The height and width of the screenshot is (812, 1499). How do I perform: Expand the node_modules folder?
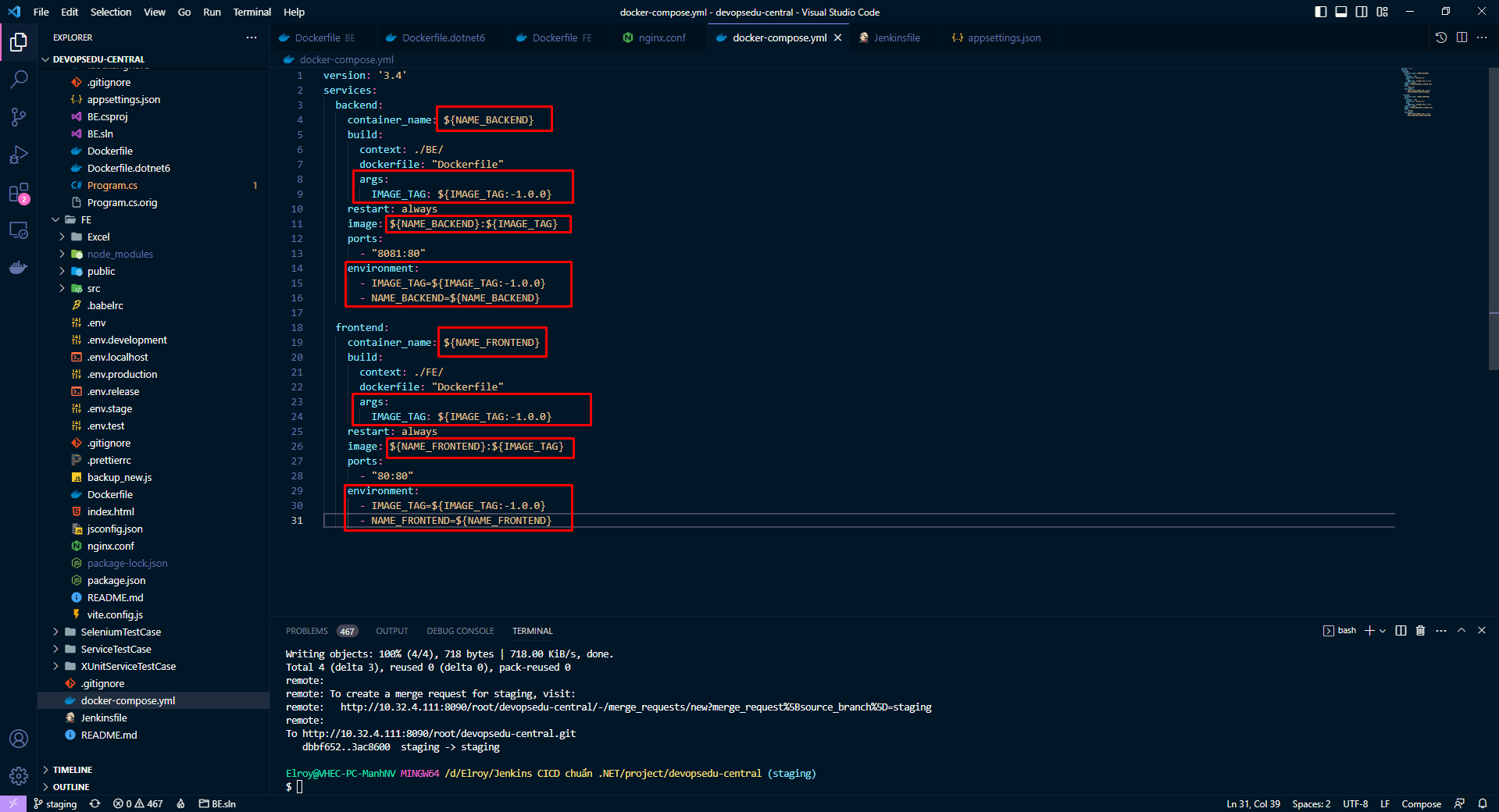[62, 255]
